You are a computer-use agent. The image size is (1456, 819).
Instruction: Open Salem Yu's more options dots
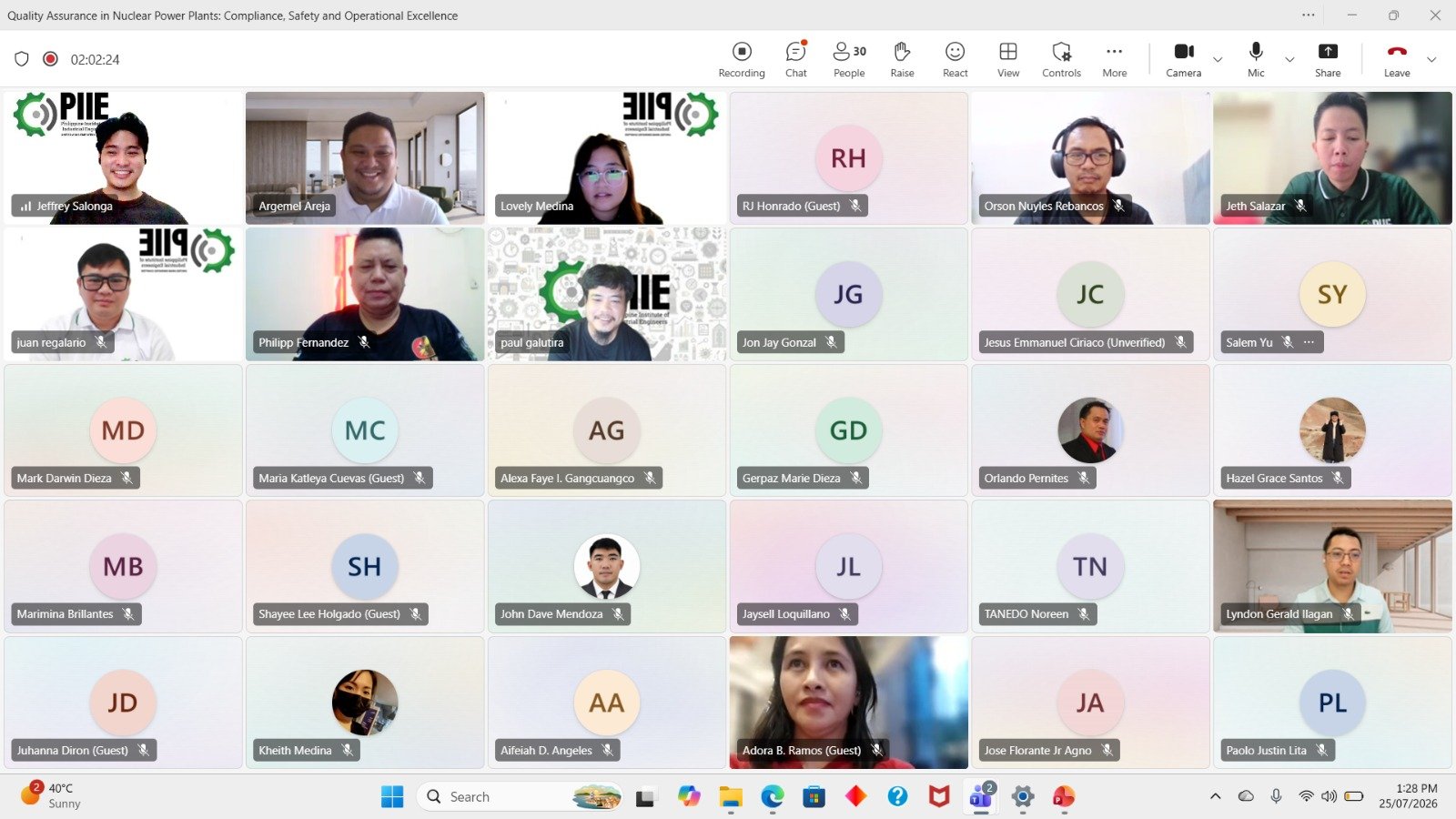[1309, 342]
